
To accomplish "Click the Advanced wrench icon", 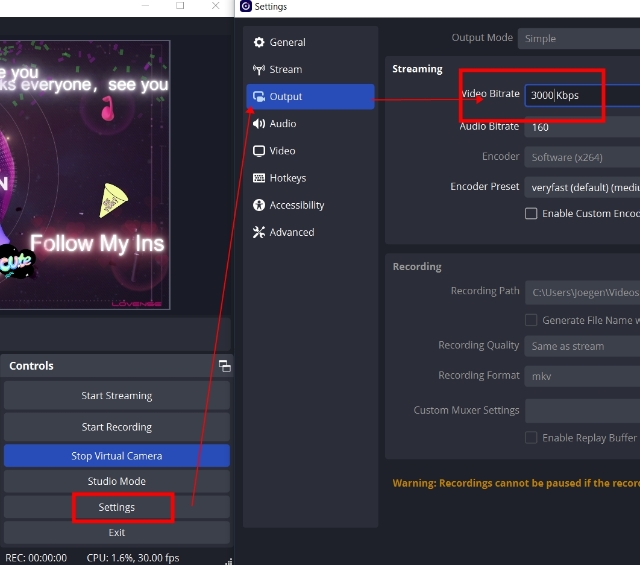I will [x=260, y=232].
